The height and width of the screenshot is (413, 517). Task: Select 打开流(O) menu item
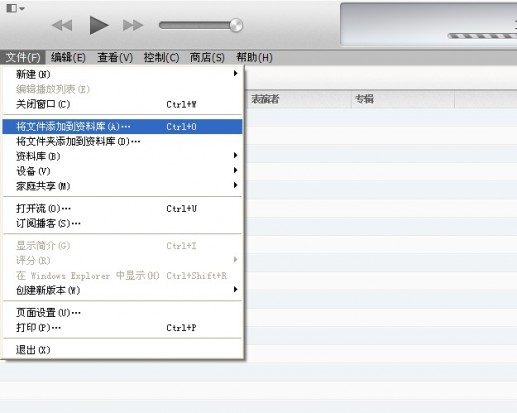[x=122, y=208]
